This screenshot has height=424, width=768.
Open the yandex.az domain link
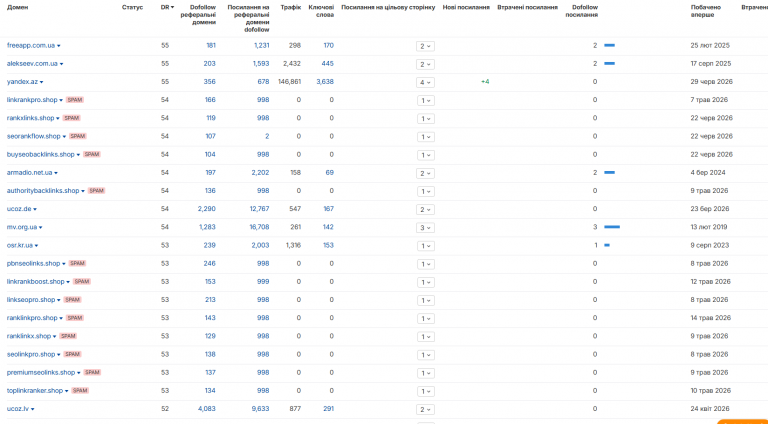coord(23,82)
